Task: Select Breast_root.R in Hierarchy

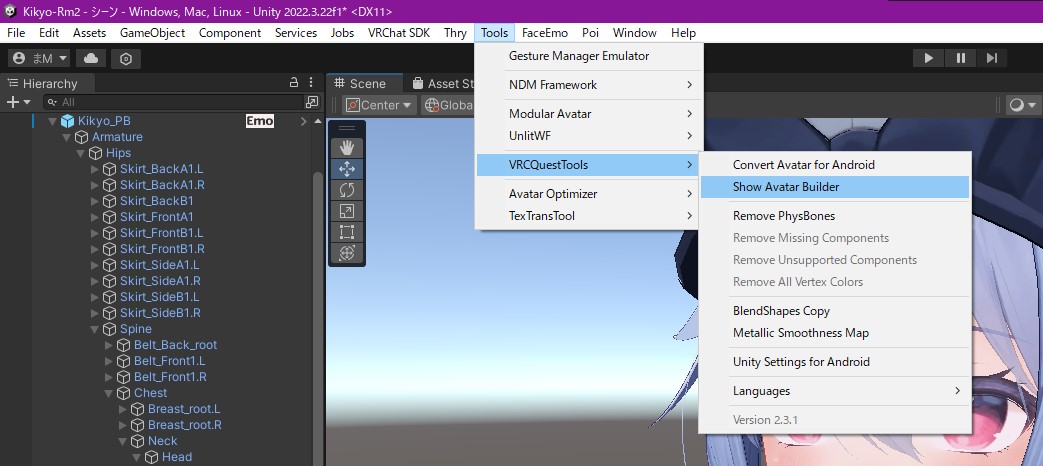Action: (x=185, y=425)
